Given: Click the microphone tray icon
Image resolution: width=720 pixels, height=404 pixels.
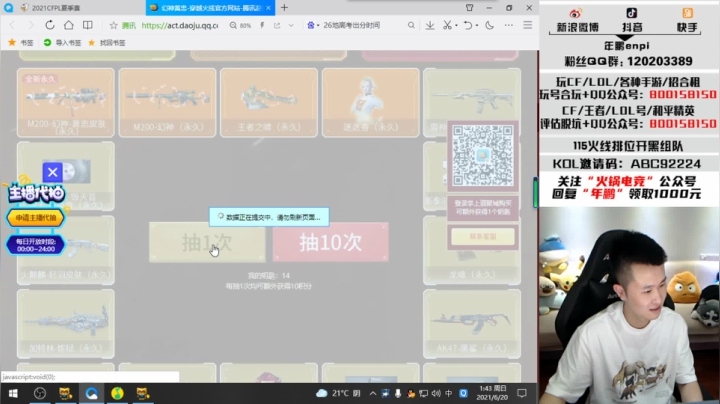Looking at the screenshot, I should point(398,393).
